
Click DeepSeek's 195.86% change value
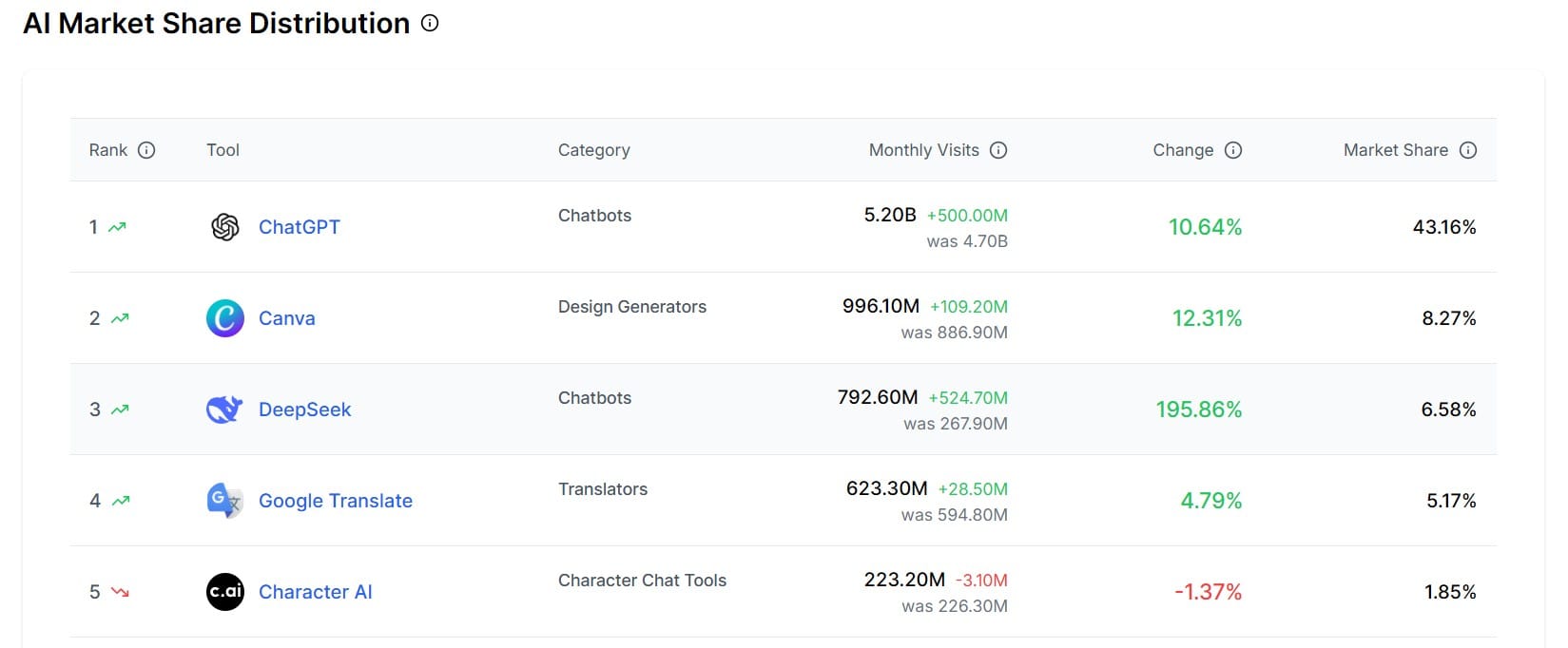pos(1199,410)
